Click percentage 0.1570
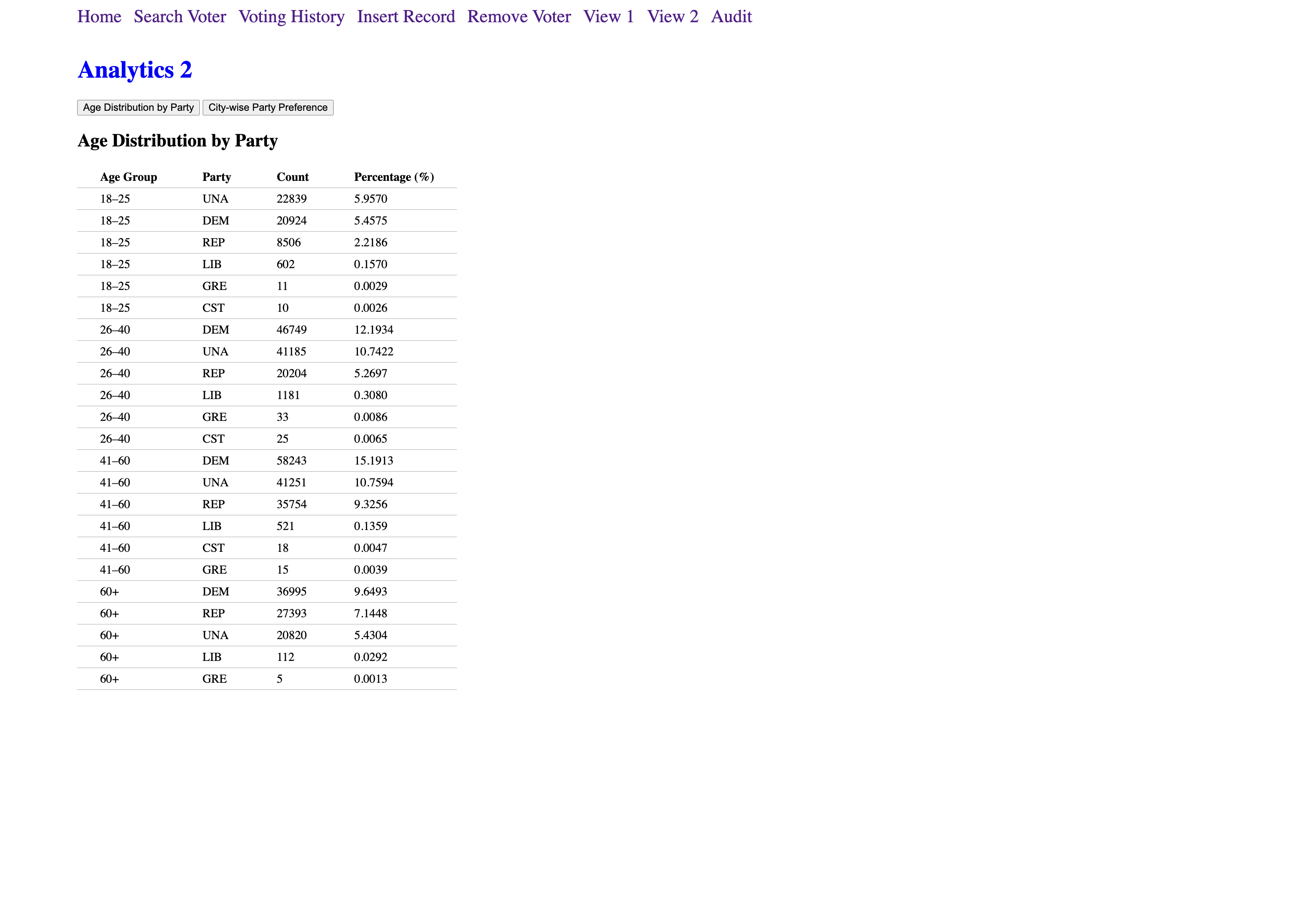The image size is (1316, 919). [370, 264]
